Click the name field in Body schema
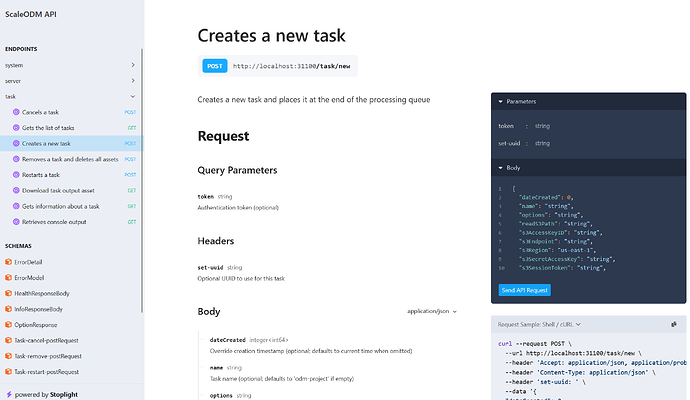The image size is (690, 400). (x=216, y=368)
